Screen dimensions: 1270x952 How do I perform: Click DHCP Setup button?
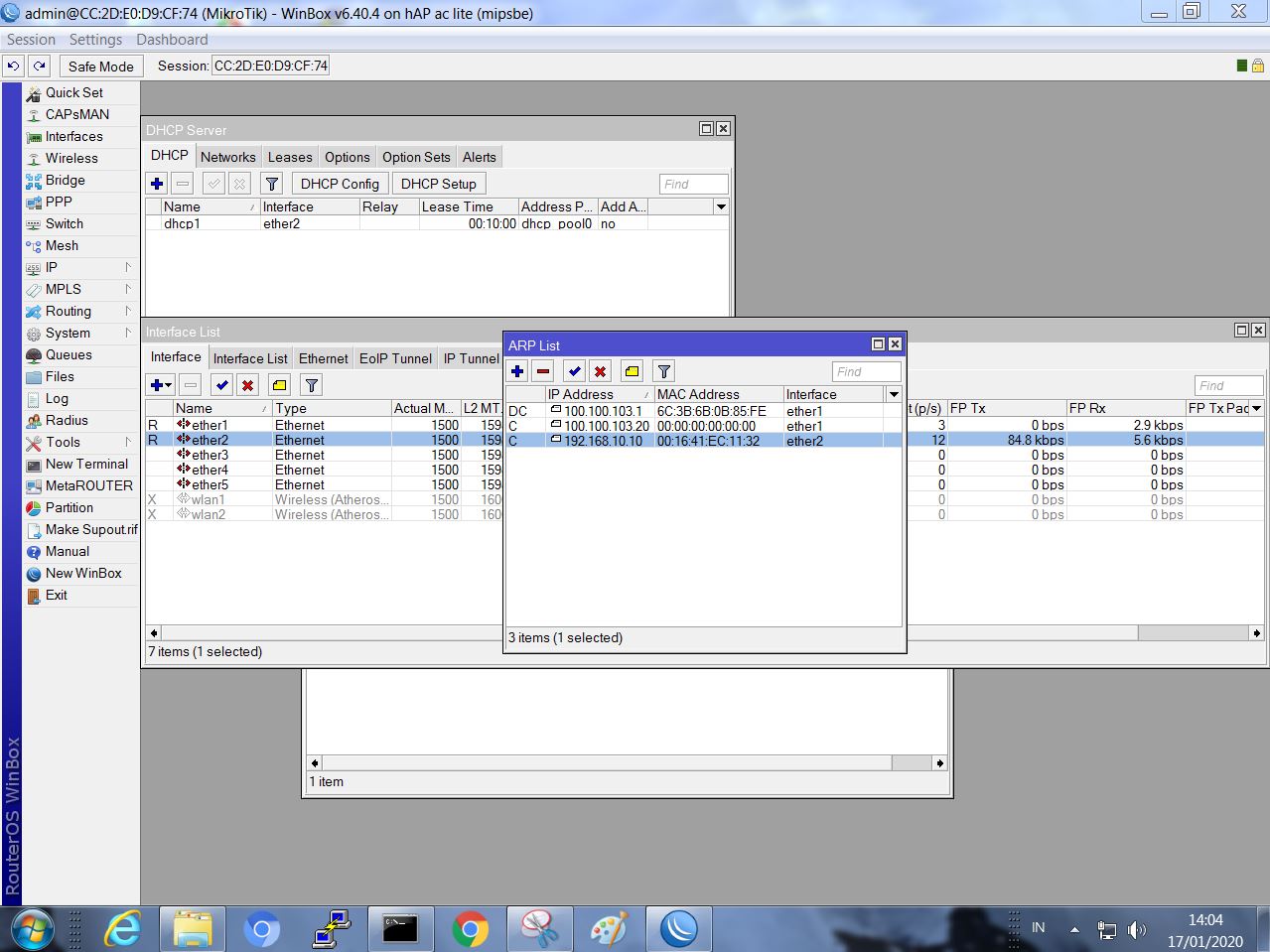[x=439, y=184]
